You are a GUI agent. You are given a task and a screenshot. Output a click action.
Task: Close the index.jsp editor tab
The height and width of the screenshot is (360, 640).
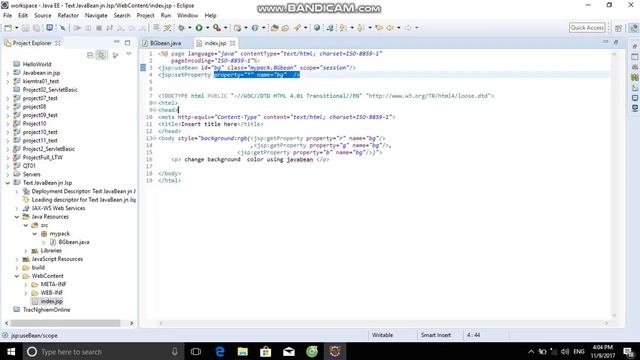click(x=232, y=43)
